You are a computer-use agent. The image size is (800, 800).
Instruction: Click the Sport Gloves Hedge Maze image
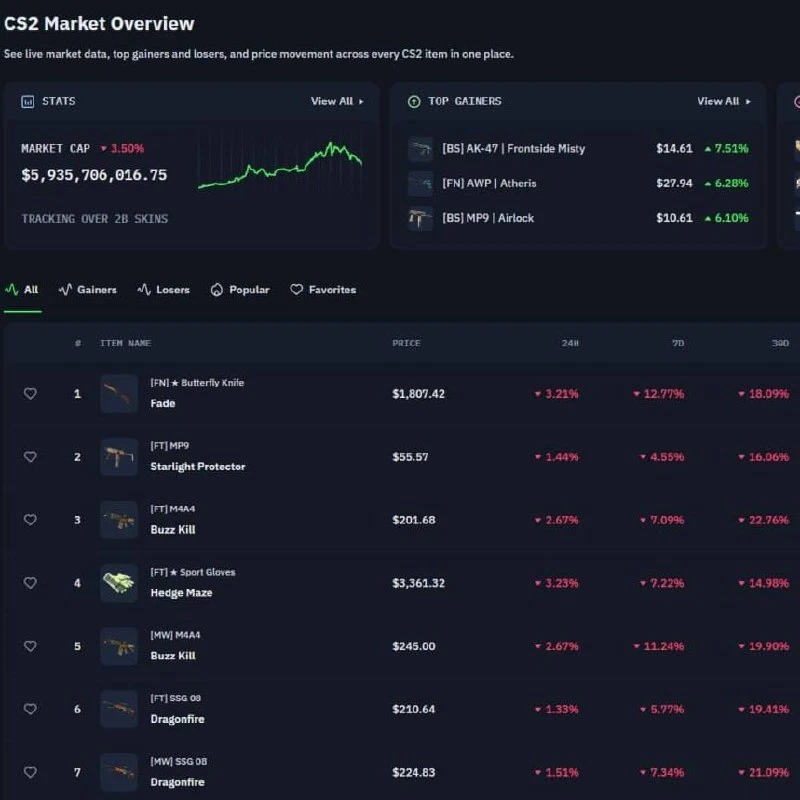tap(119, 583)
